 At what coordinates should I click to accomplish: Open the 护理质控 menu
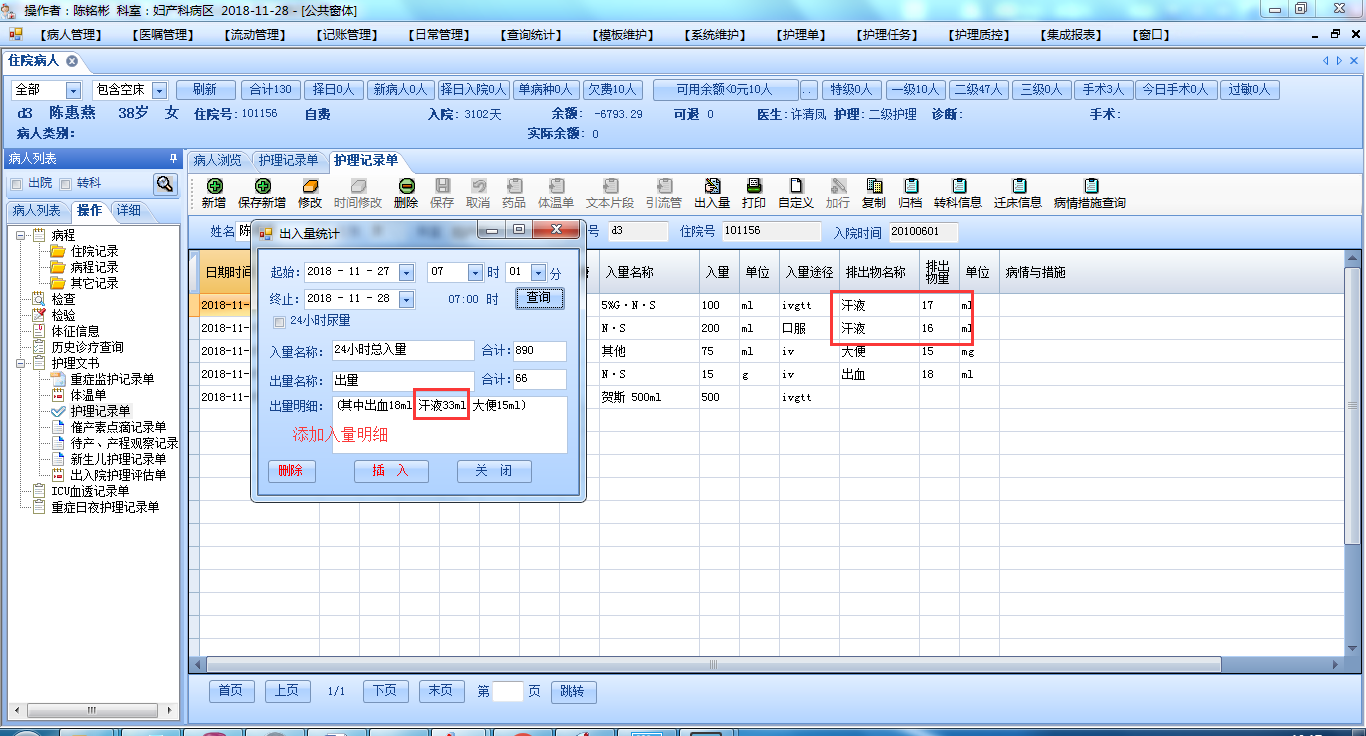click(x=978, y=35)
